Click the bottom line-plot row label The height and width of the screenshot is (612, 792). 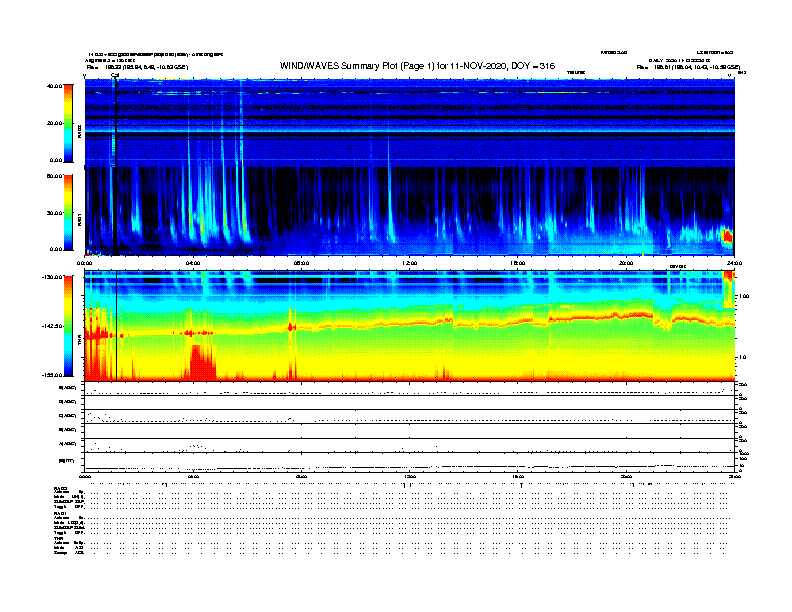coord(67,461)
